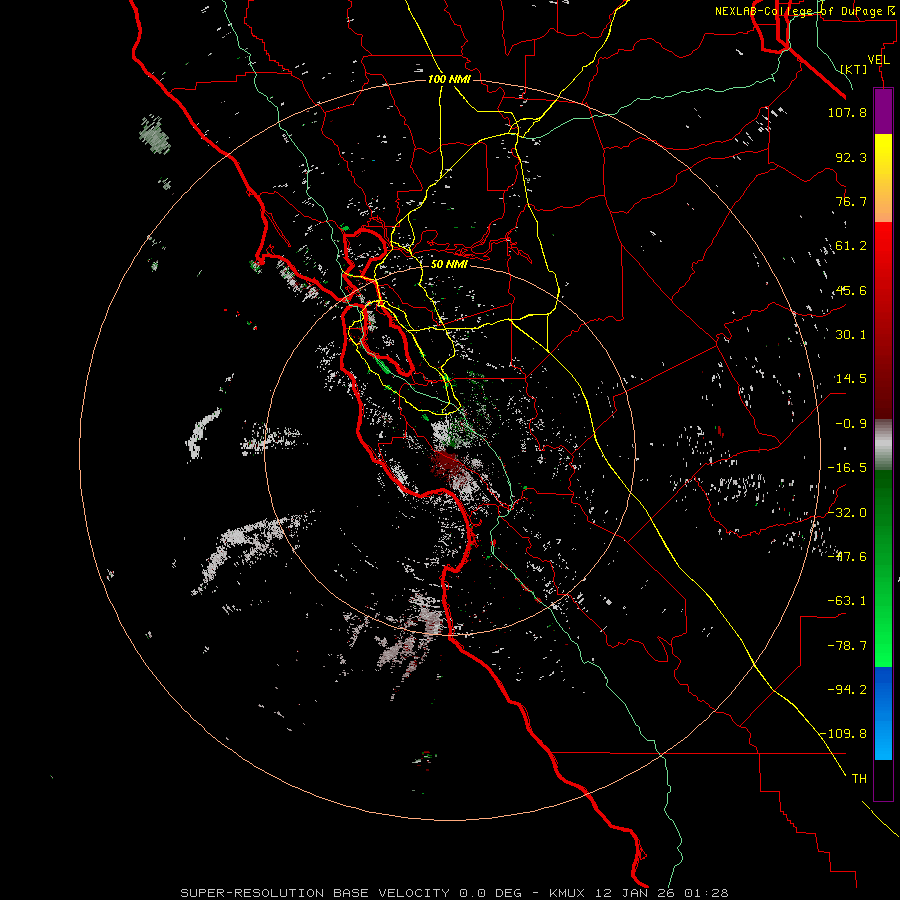This screenshot has height=900, width=900.
Task: Click the -94.2 velocity scale value
Action: (847, 689)
